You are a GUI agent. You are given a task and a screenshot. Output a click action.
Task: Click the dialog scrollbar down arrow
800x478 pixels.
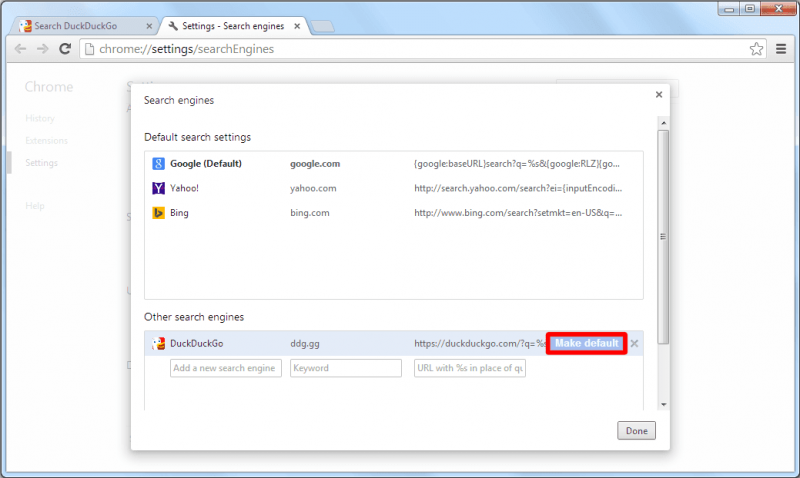click(663, 405)
